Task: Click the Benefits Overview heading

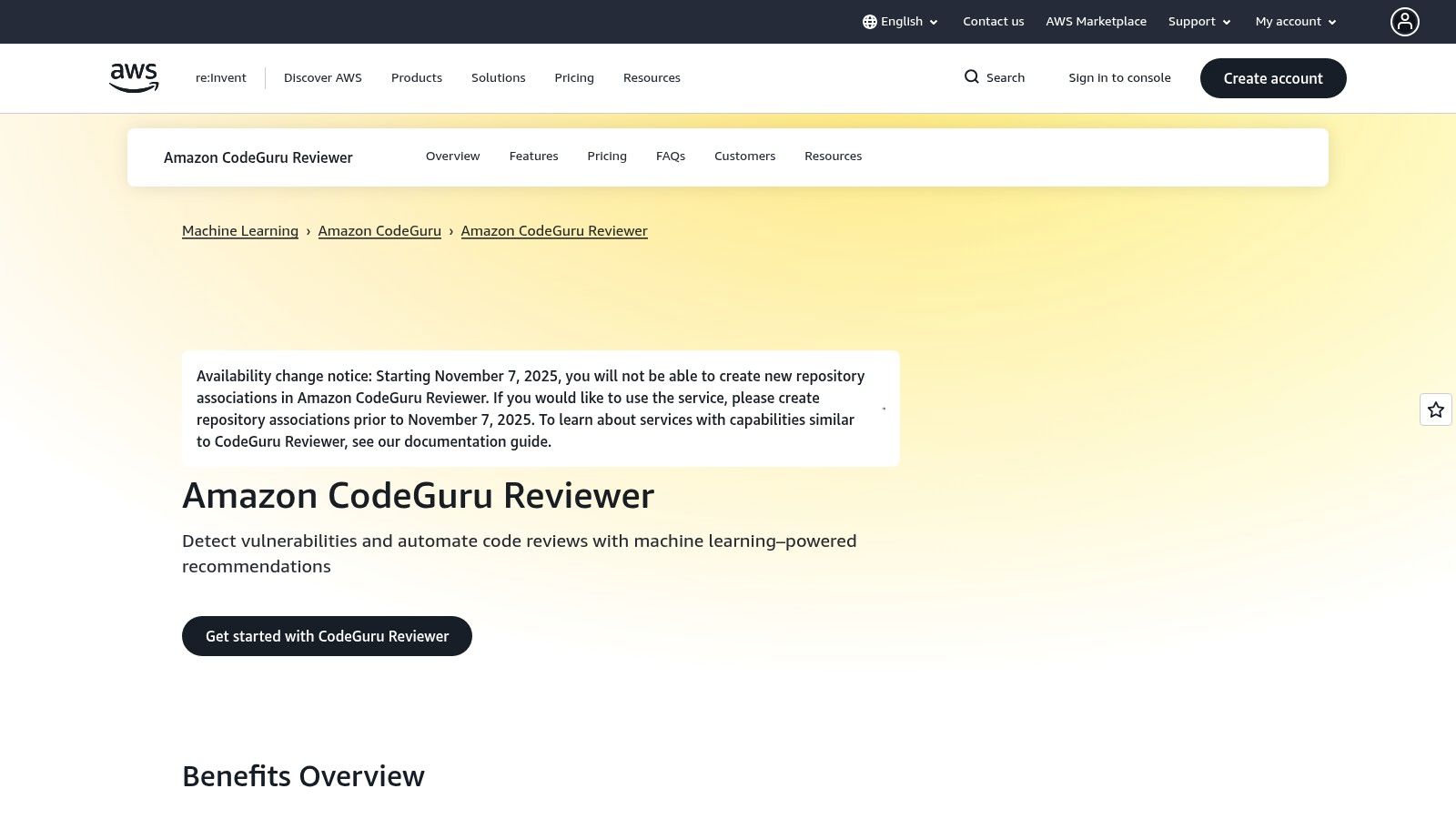Action: pos(303,776)
